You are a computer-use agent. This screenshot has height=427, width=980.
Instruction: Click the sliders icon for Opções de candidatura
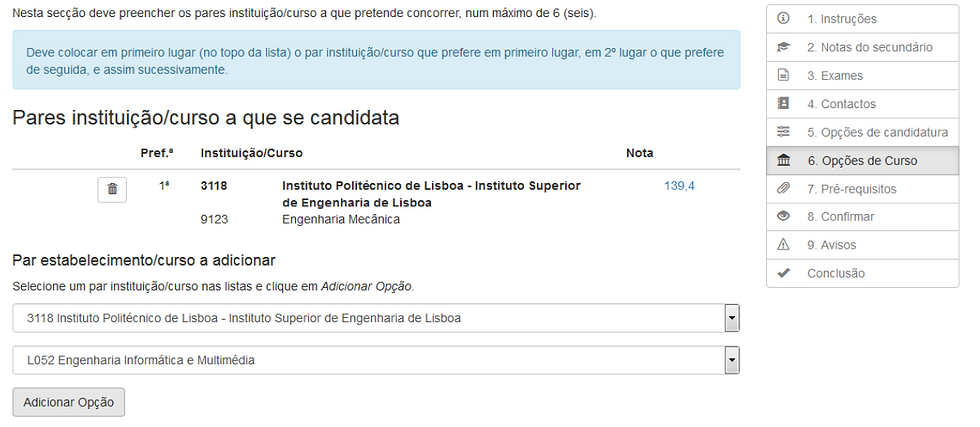[x=784, y=132]
